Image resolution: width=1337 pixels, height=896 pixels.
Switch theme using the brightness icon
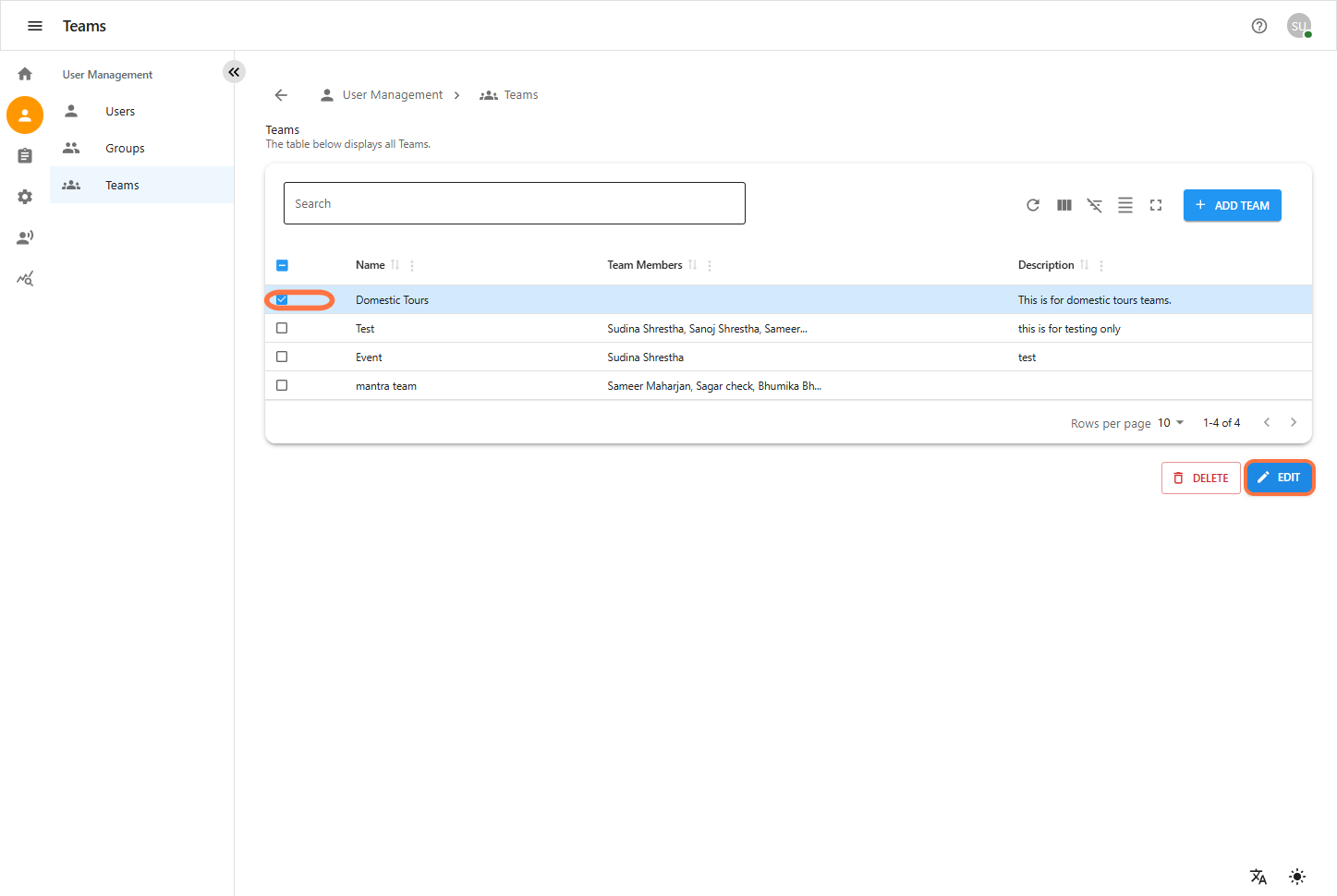(x=1297, y=877)
